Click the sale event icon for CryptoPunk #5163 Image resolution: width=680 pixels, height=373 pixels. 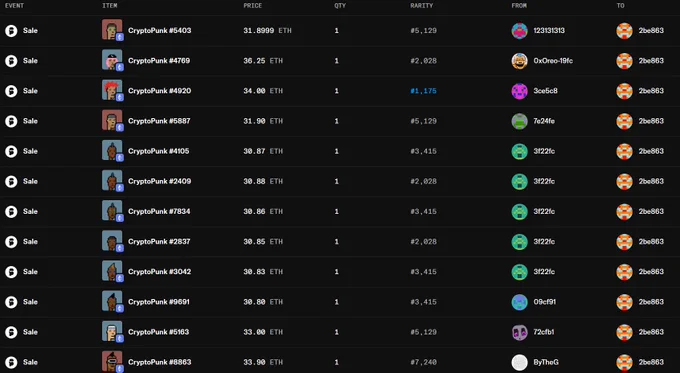click(x=11, y=332)
